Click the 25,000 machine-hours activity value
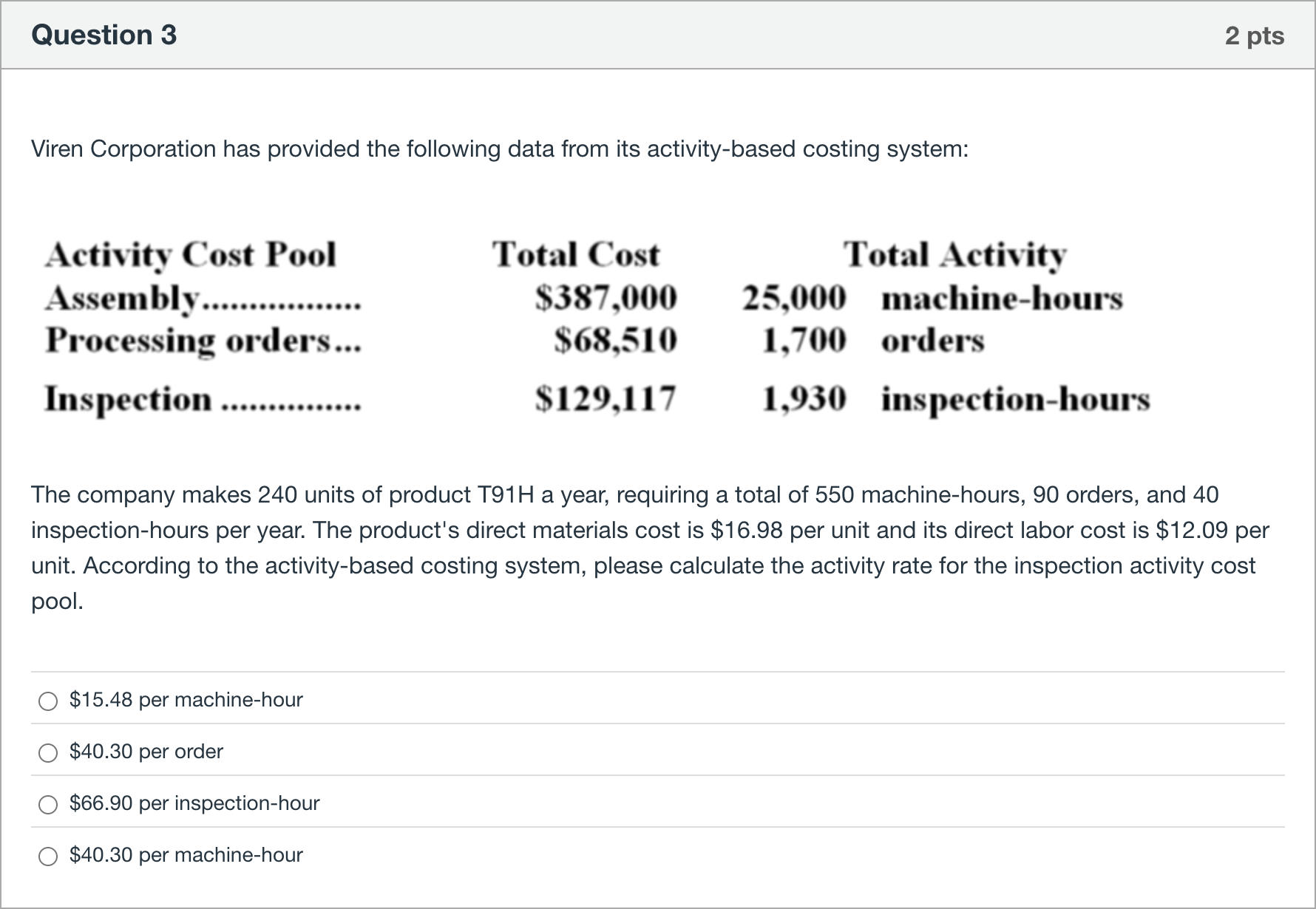The image size is (1316, 909). [x=932, y=299]
